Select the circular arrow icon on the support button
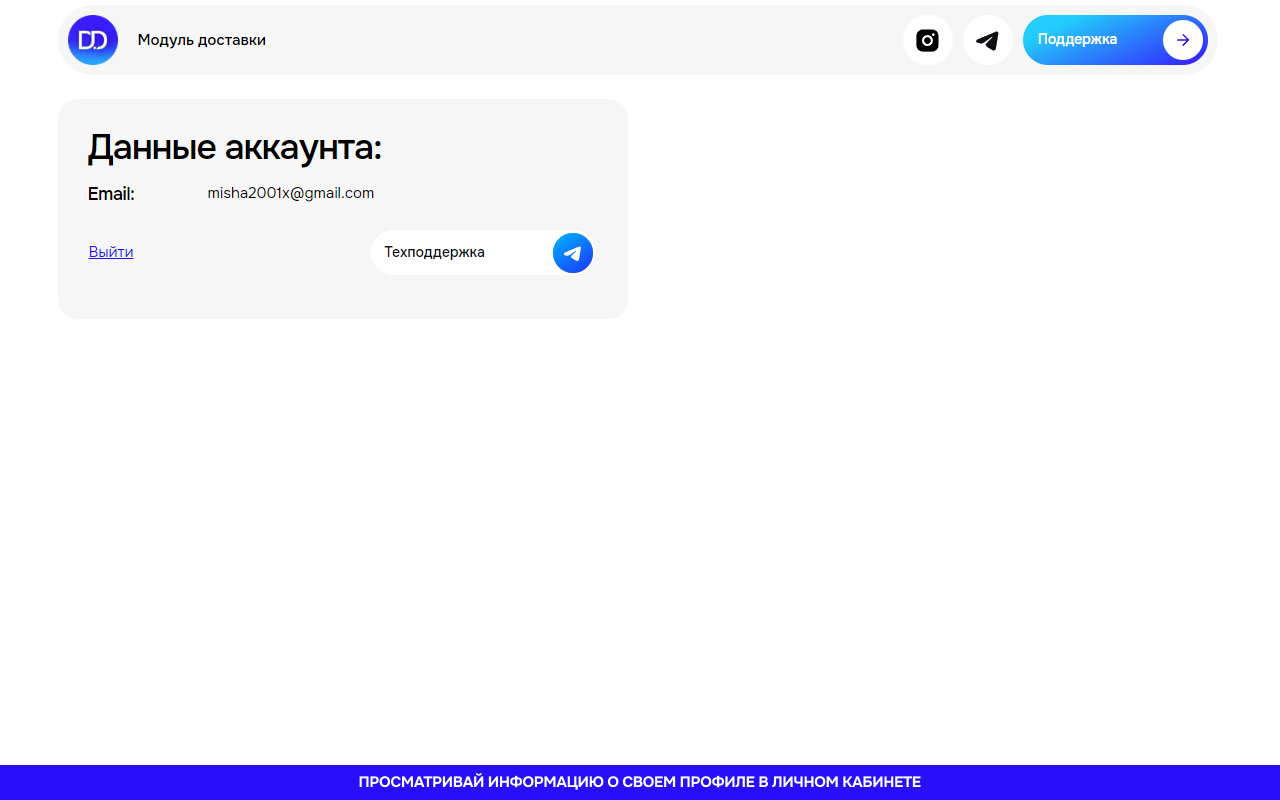The height and width of the screenshot is (800, 1280). coord(1182,40)
